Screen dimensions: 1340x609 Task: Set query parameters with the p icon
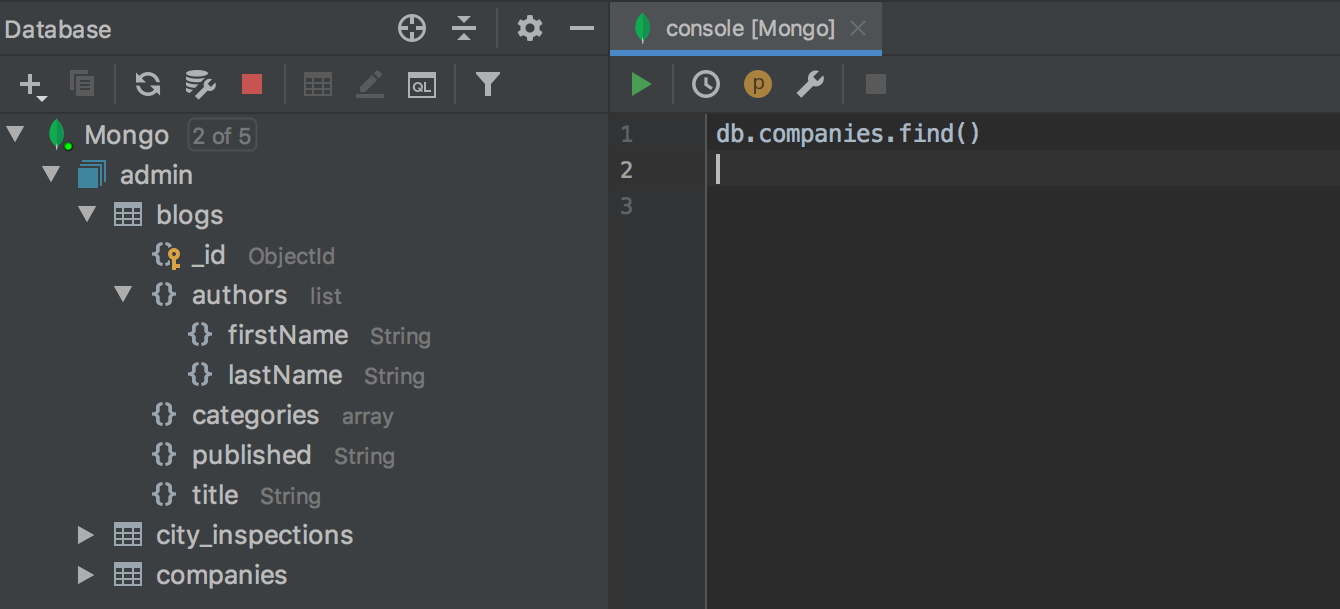click(758, 84)
